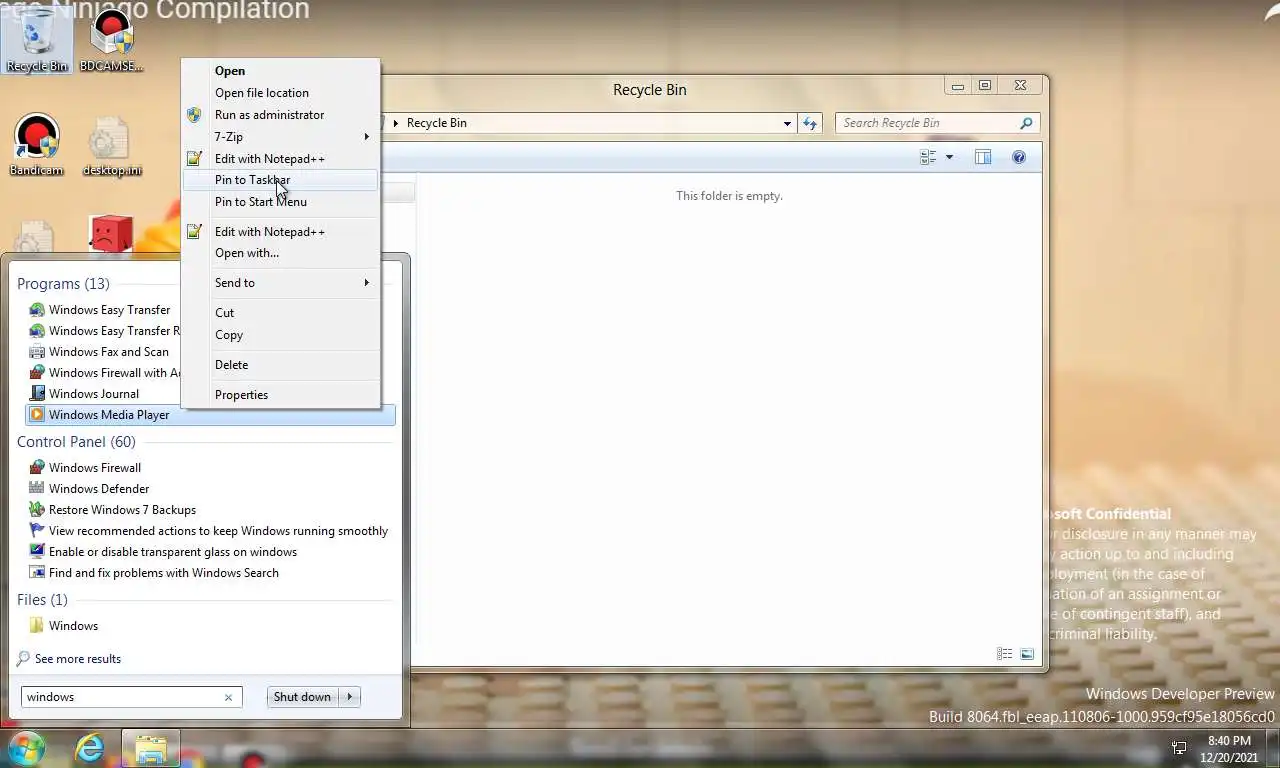This screenshot has height=768, width=1280.
Task: Choose Delete in the context menu
Action: click(x=281, y=365)
